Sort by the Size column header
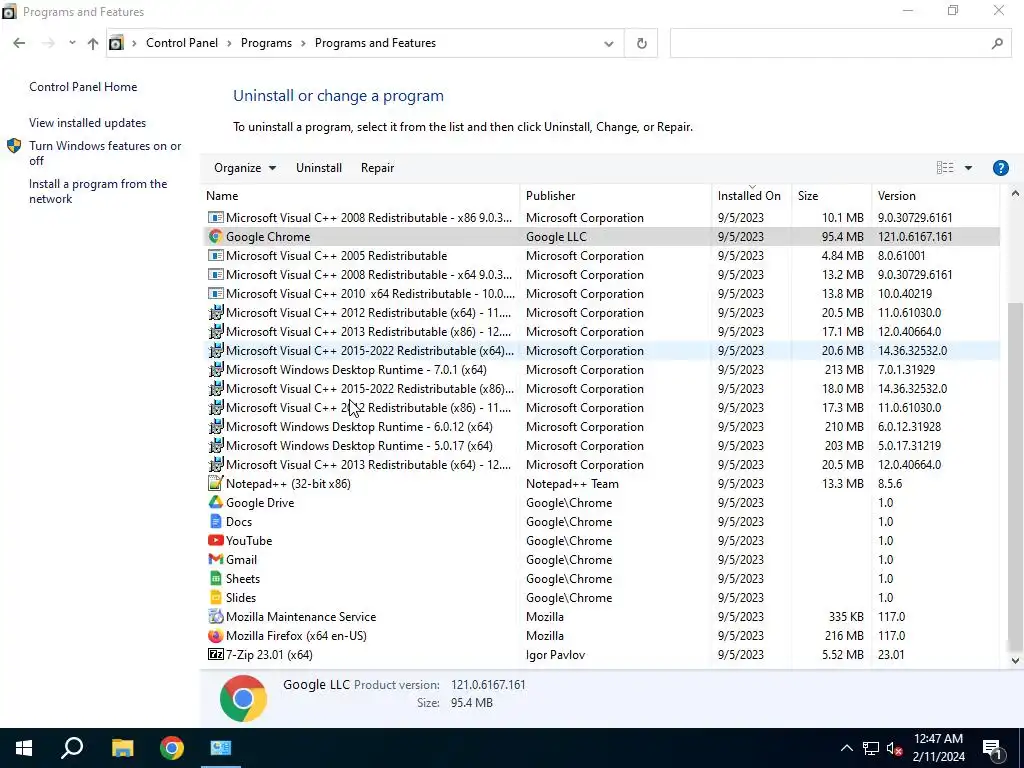1024x768 pixels. coord(831,195)
